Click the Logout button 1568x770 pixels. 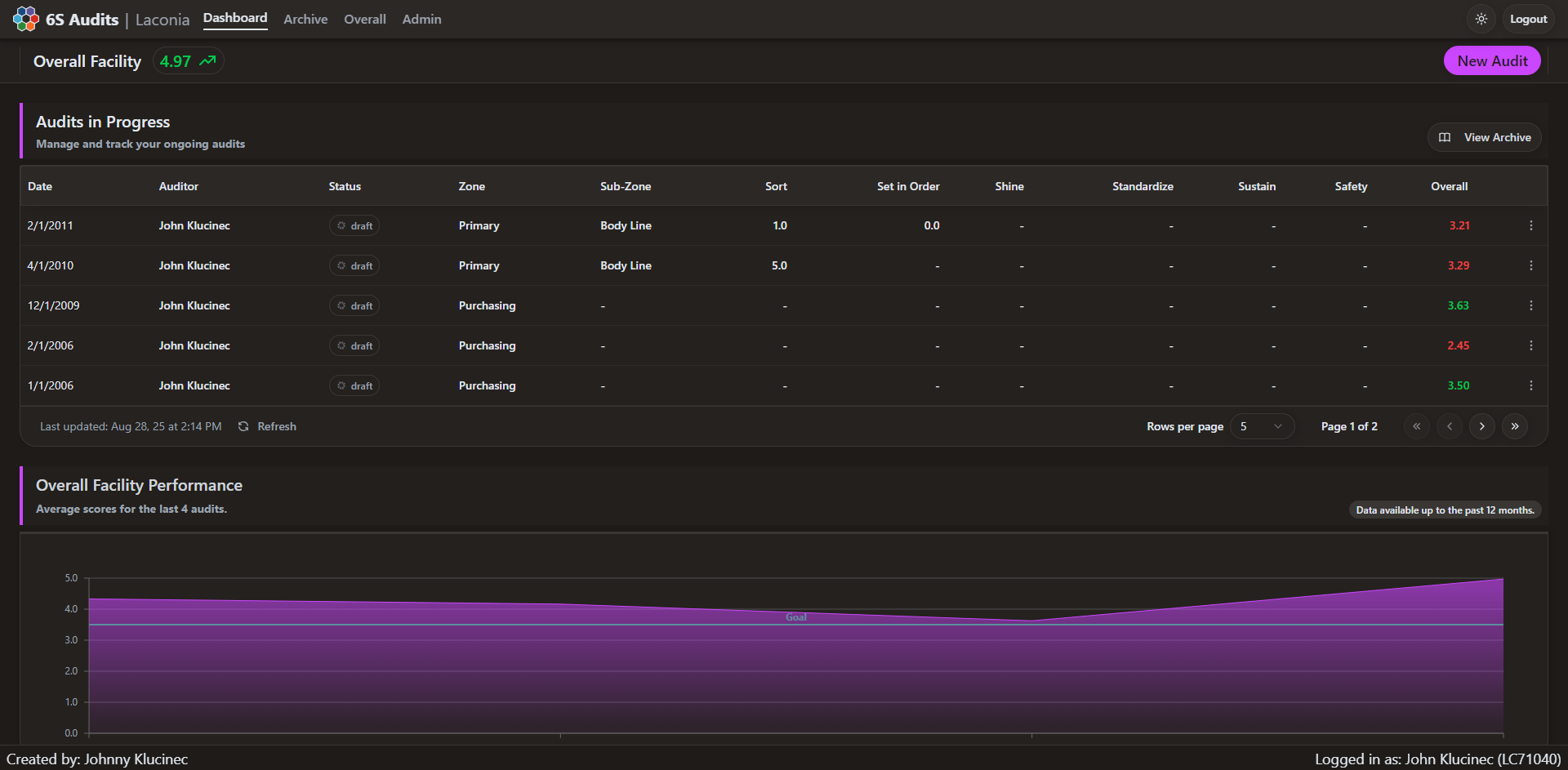(x=1527, y=19)
